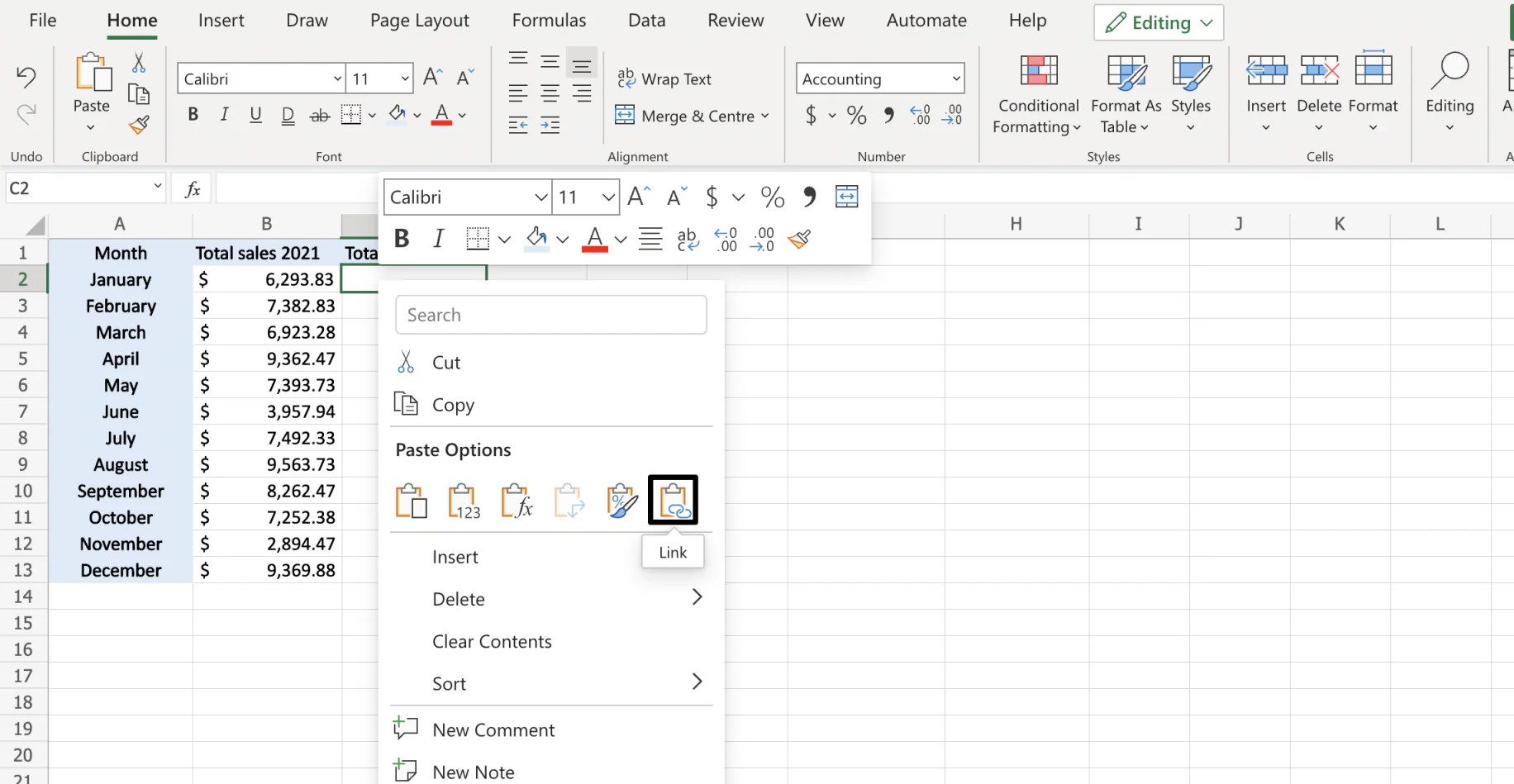1514x784 pixels.
Task: Click the context menu search field
Action: (x=550, y=315)
